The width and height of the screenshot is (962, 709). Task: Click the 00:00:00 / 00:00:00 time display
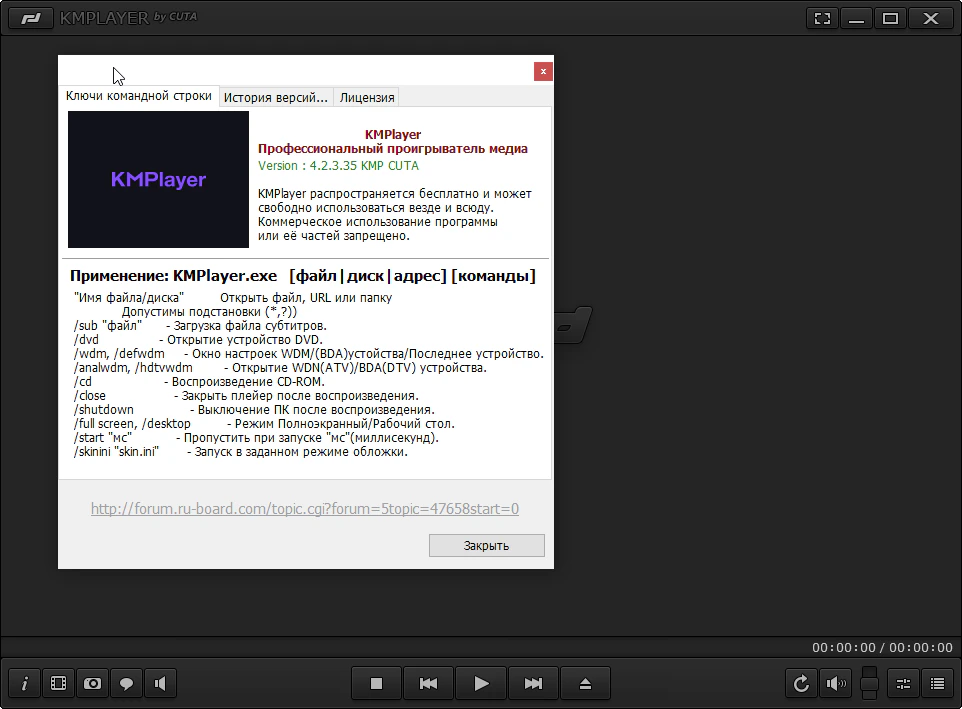click(x=882, y=648)
